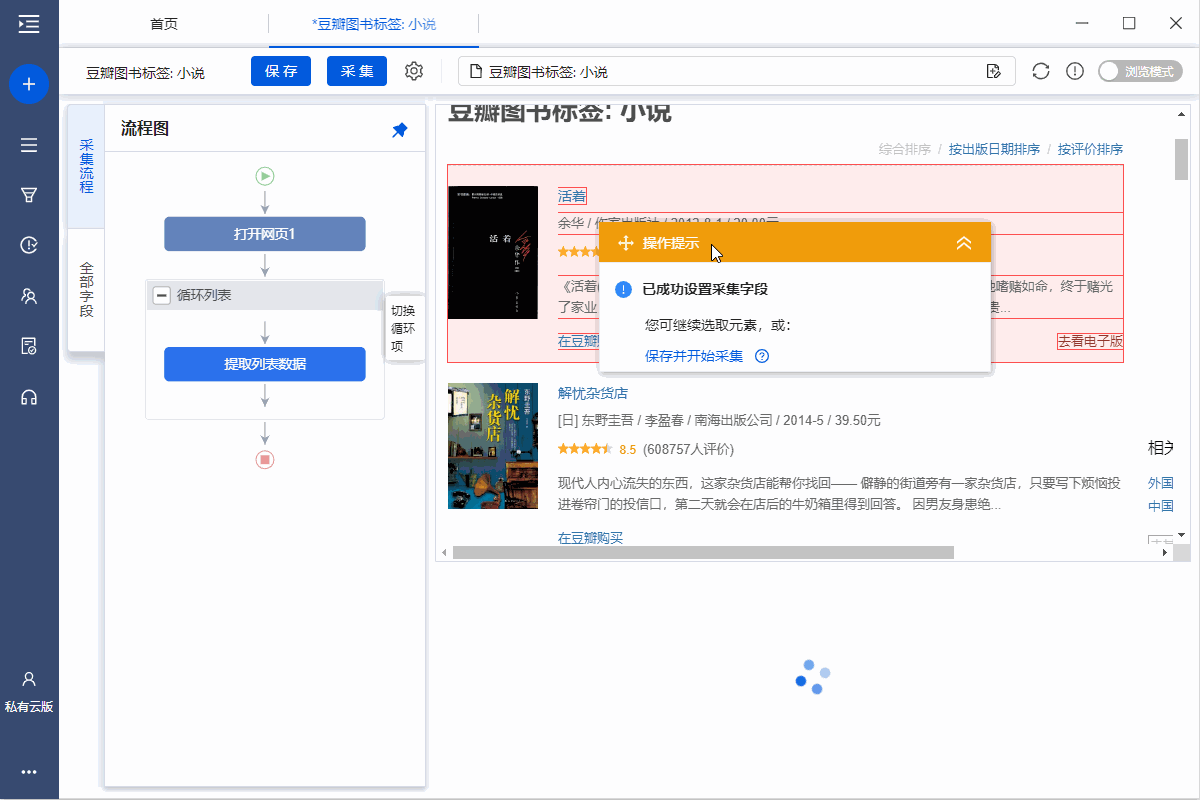Open the headset support icon in sidebar
The width and height of the screenshot is (1200, 800).
point(29,397)
